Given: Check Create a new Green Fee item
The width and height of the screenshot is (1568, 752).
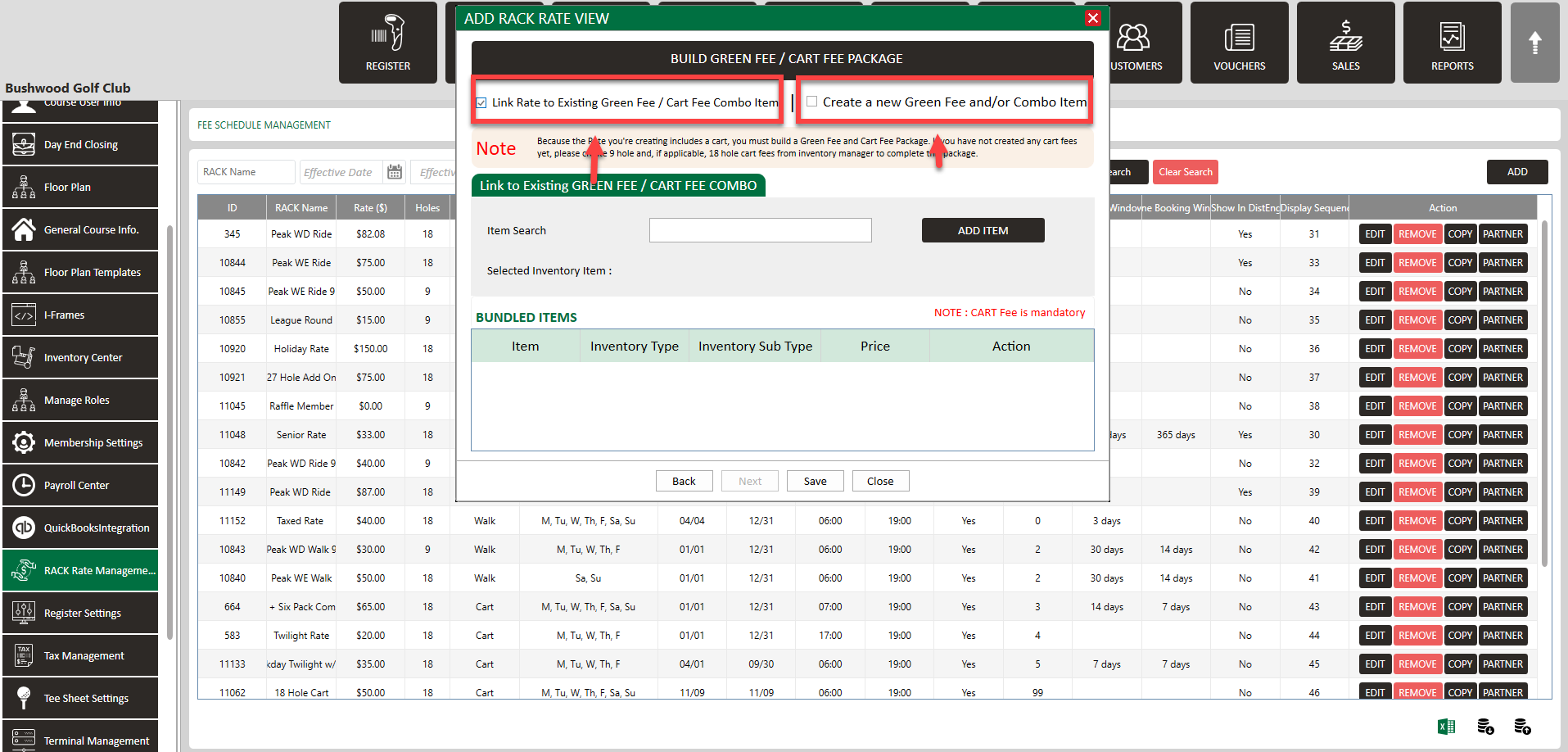Looking at the screenshot, I should [x=811, y=102].
